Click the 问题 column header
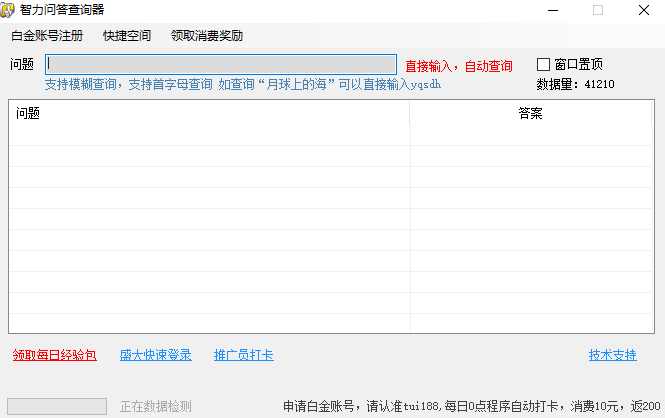 point(210,113)
